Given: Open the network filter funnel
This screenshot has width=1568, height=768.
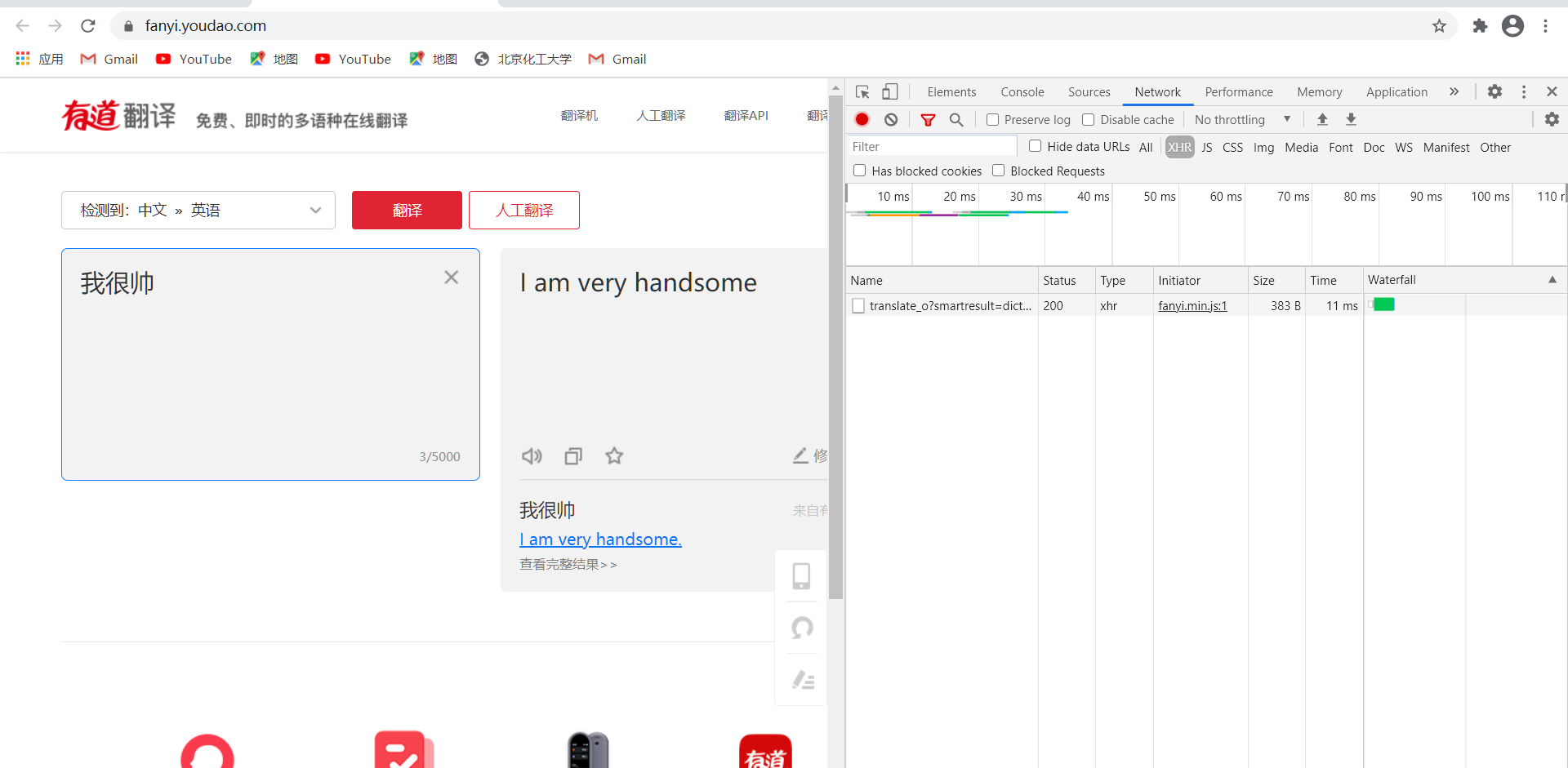Looking at the screenshot, I should click(928, 119).
